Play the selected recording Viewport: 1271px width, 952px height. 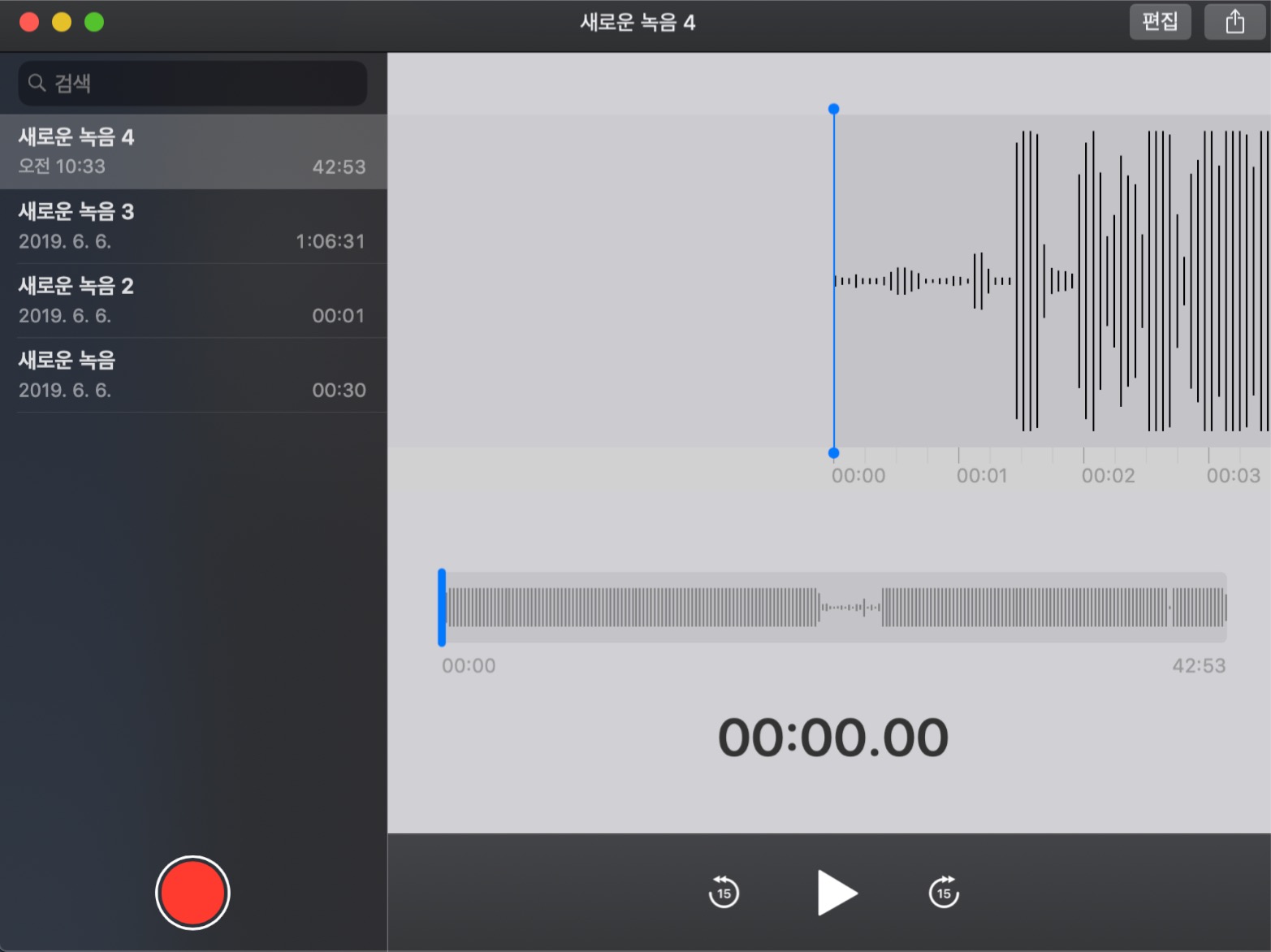tap(837, 893)
